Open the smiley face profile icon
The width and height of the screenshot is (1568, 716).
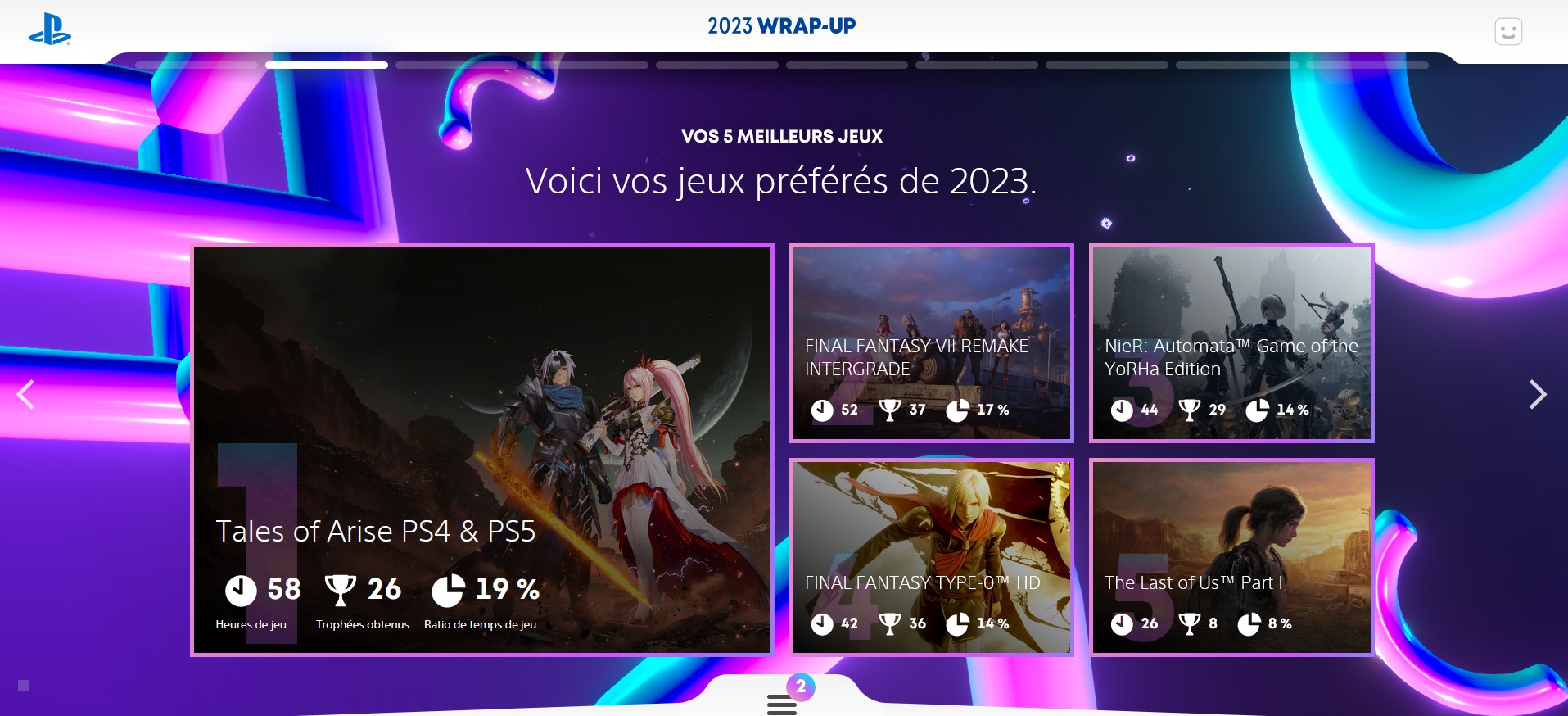[1508, 32]
